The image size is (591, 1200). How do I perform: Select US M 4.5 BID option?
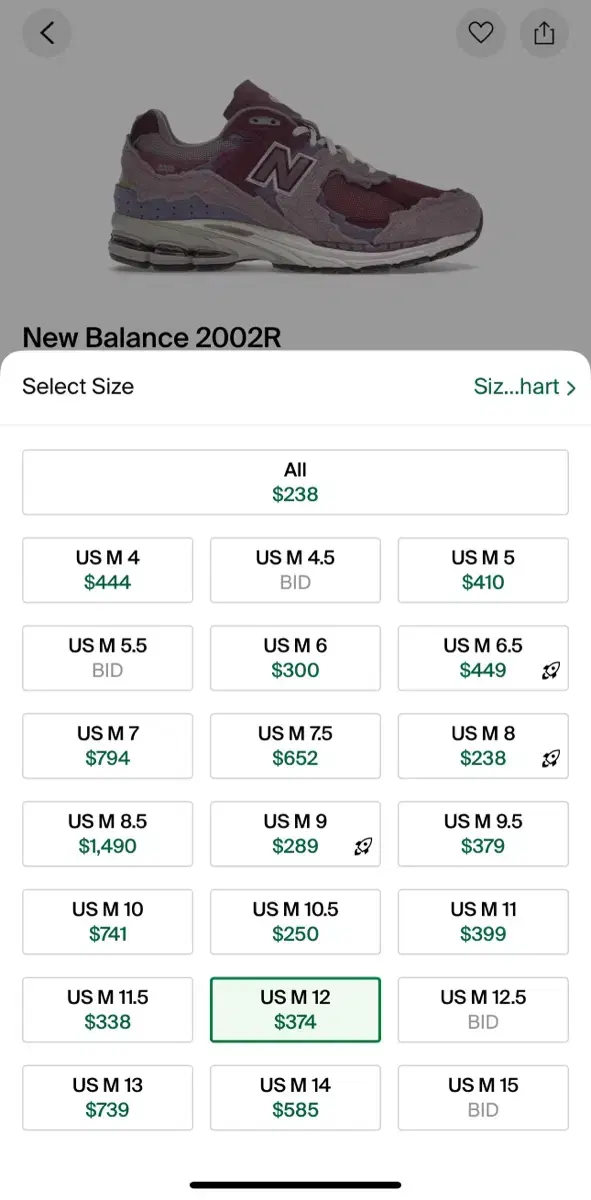295,570
